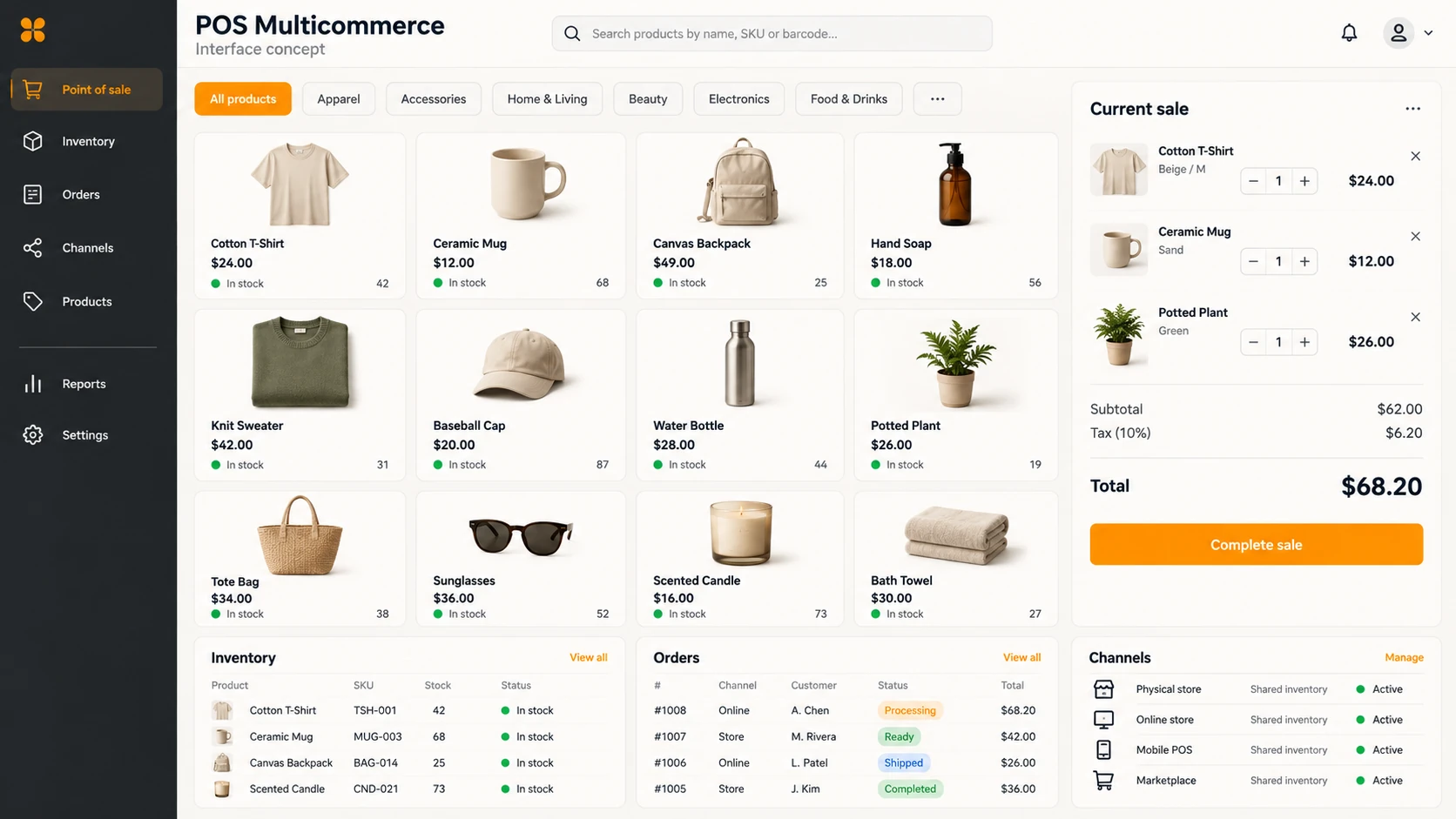Switch to the Apparel category
The image size is (1456, 819).
tap(339, 99)
